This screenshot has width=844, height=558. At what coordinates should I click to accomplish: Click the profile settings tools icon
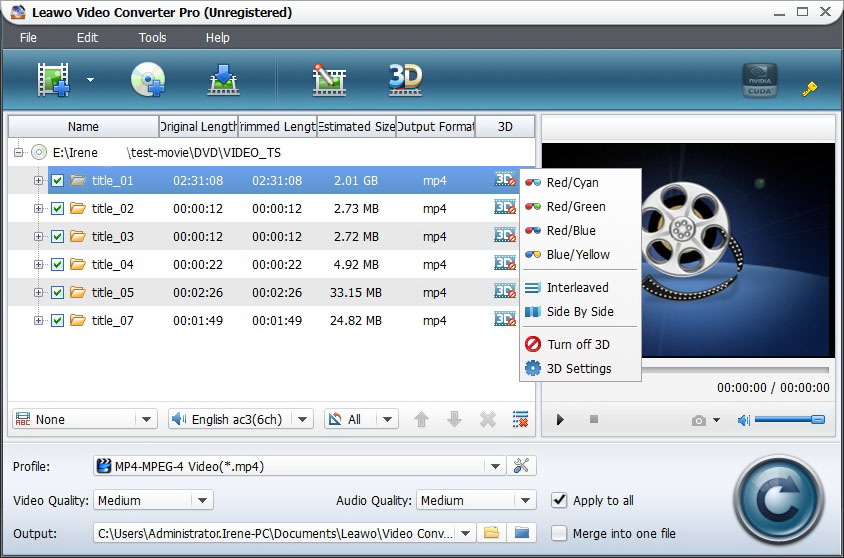click(x=521, y=465)
